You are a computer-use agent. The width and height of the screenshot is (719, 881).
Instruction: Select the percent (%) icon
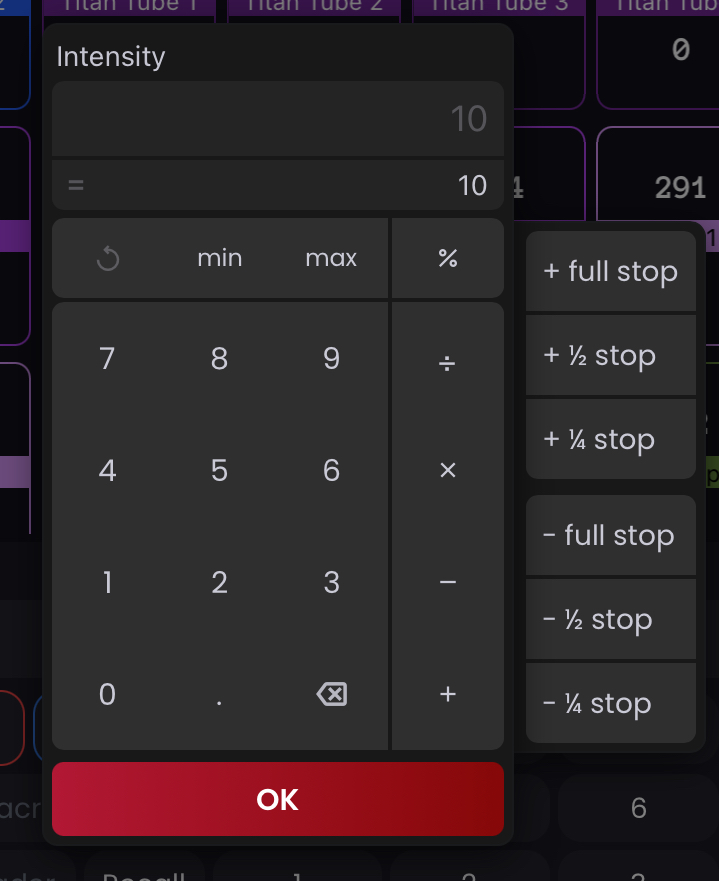tap(447, 258)
